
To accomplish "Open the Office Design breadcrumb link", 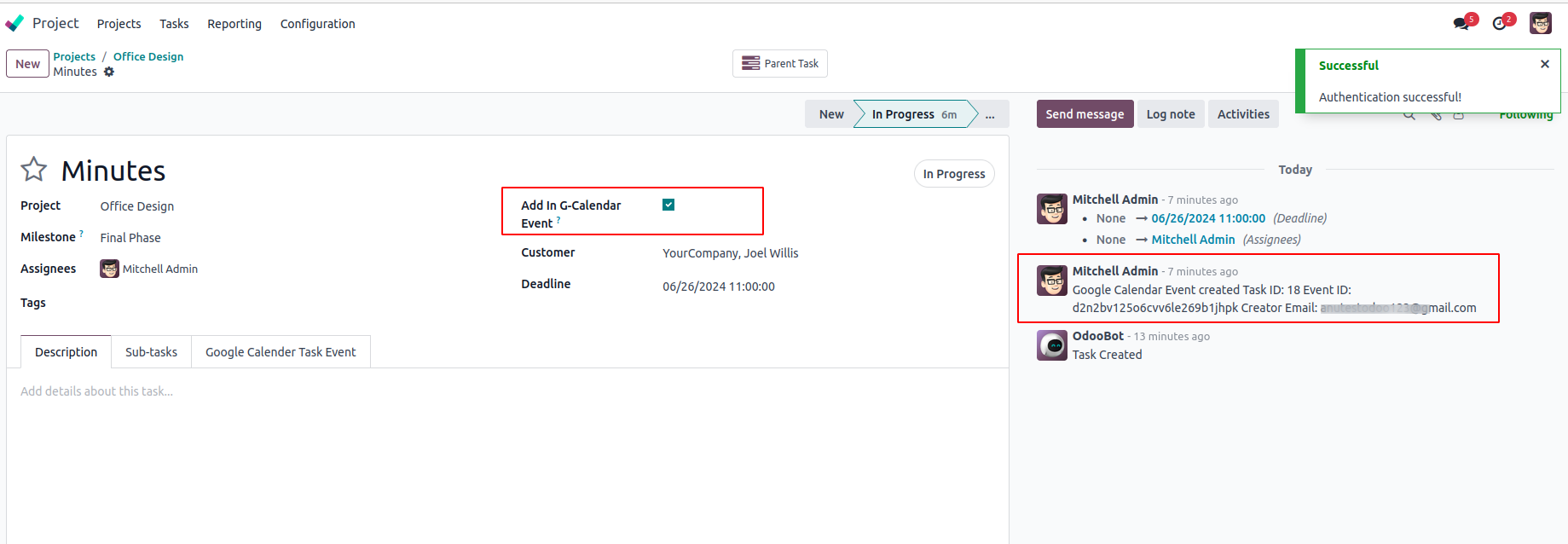I will (148, 56).
